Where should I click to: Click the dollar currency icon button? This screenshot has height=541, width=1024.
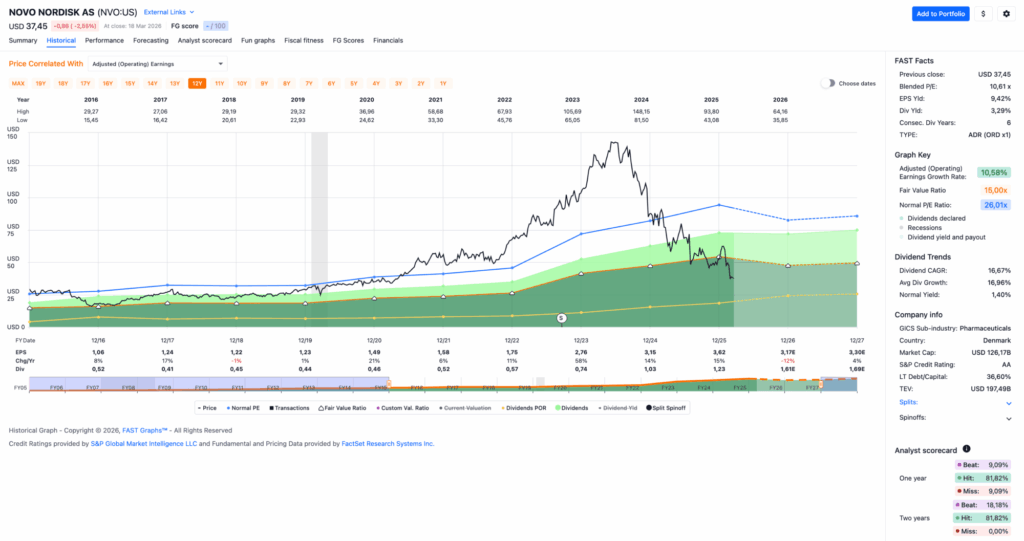pyautogui.click(x=983, y=14)
